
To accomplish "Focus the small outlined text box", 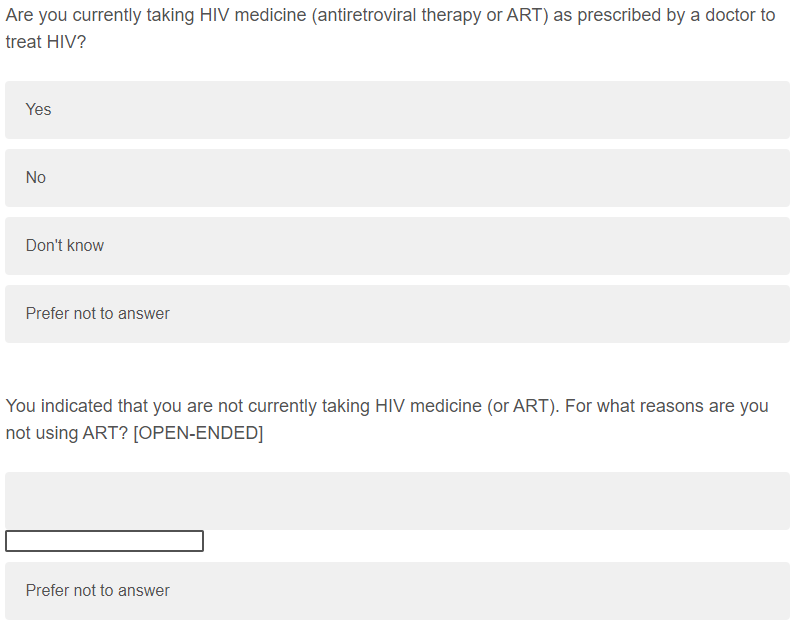I will point(104,541).
